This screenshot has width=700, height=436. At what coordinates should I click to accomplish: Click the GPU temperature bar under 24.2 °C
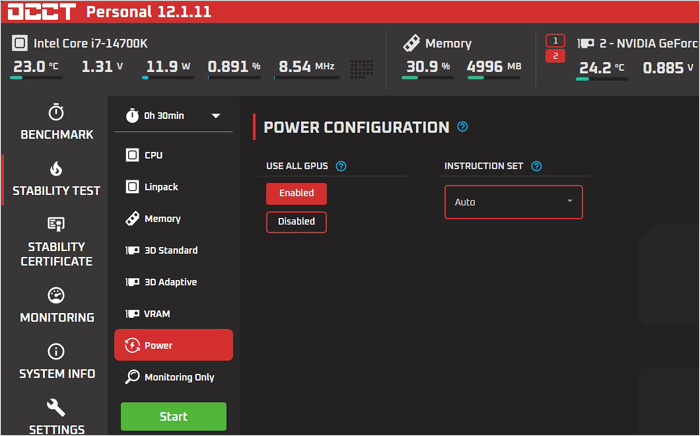pos(602,79)
